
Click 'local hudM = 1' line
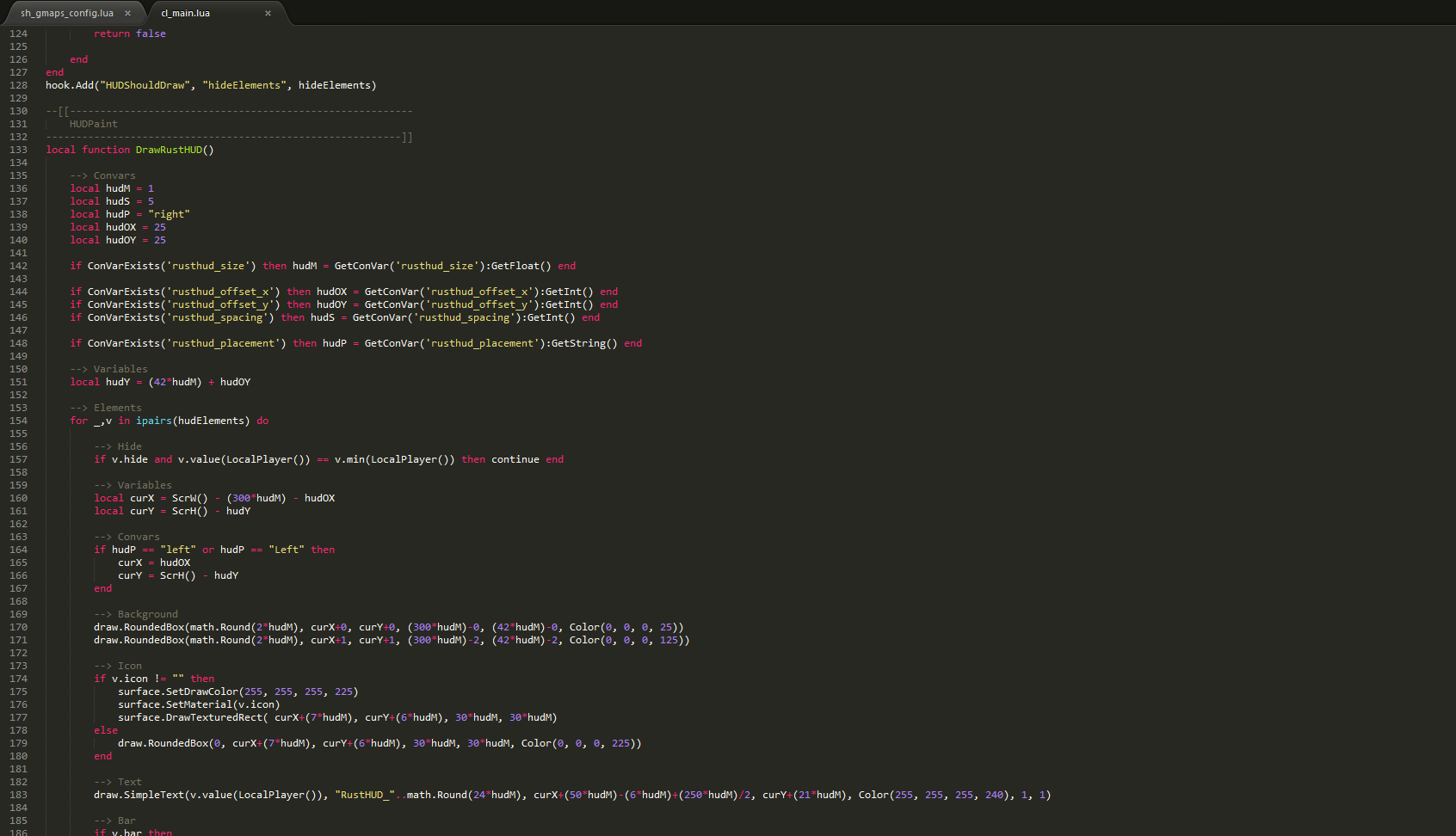(112, 188)
